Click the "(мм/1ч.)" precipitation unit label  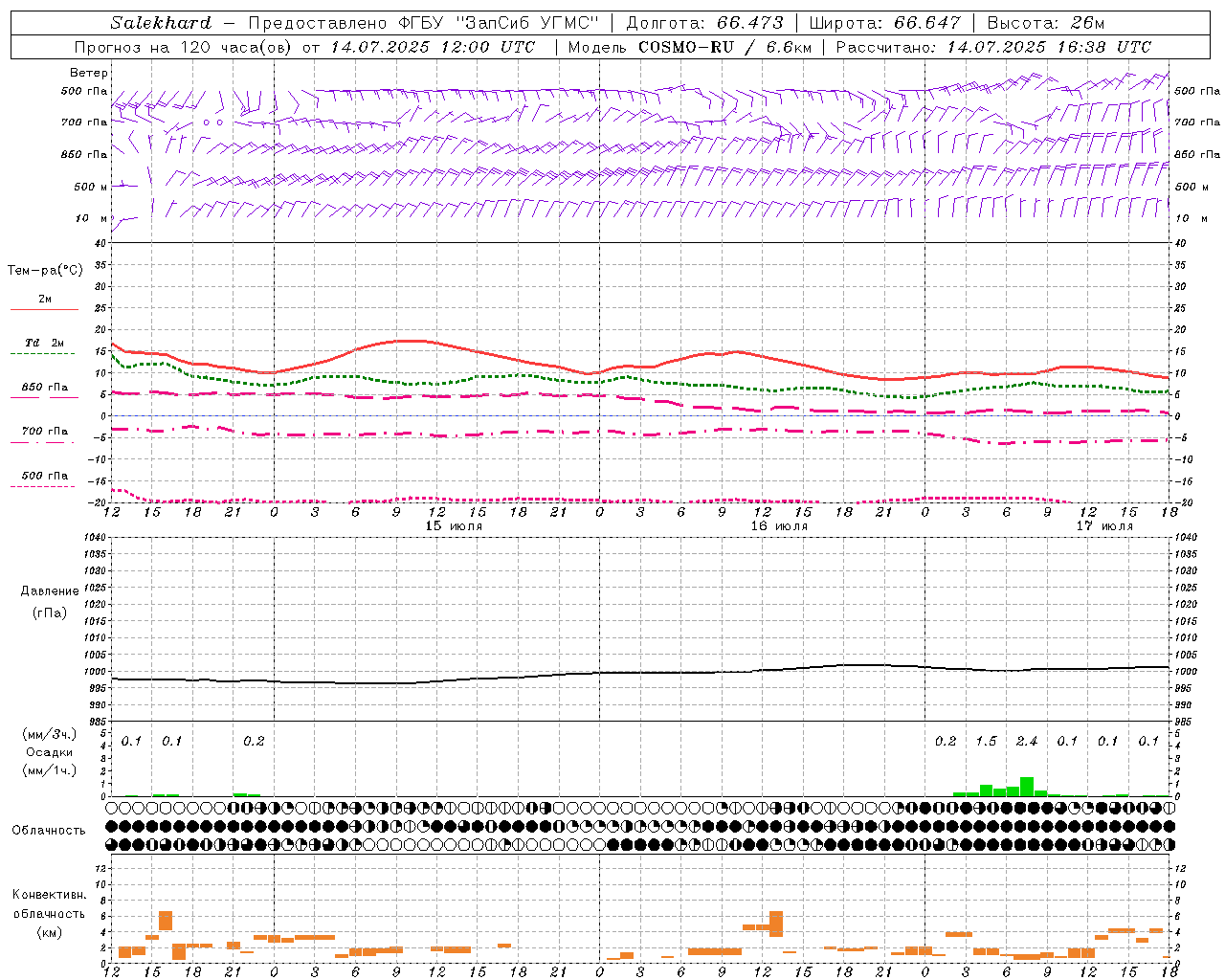(x=49, y=770)
